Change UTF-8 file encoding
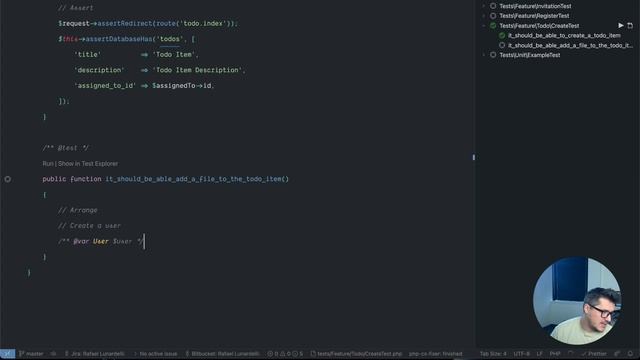This screenshot has height=360, width=640. tap(521, 354)
